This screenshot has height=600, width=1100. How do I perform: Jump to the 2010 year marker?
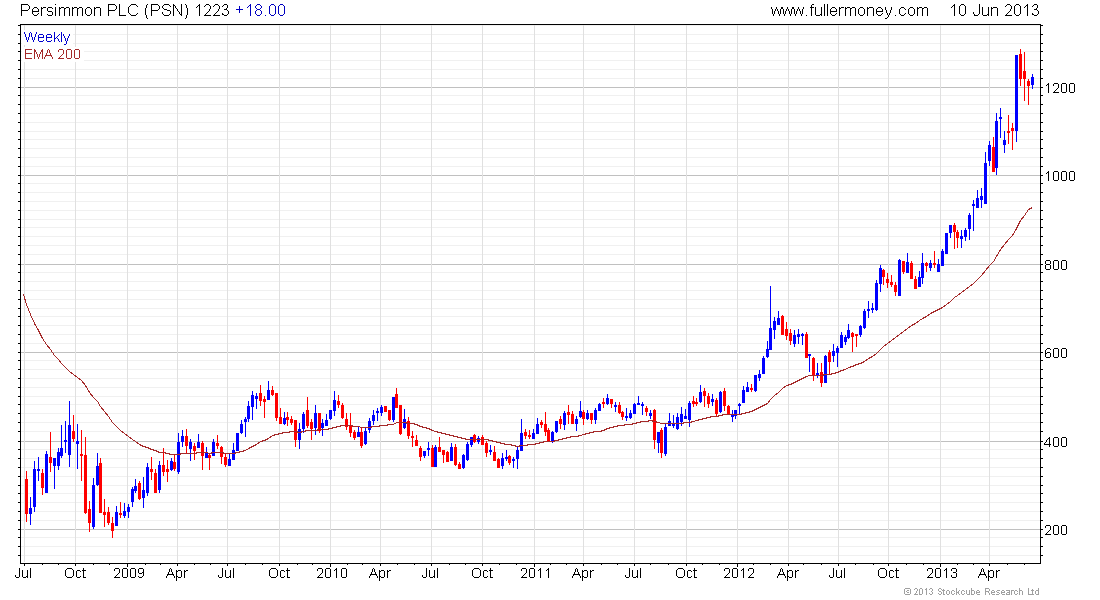331,573
